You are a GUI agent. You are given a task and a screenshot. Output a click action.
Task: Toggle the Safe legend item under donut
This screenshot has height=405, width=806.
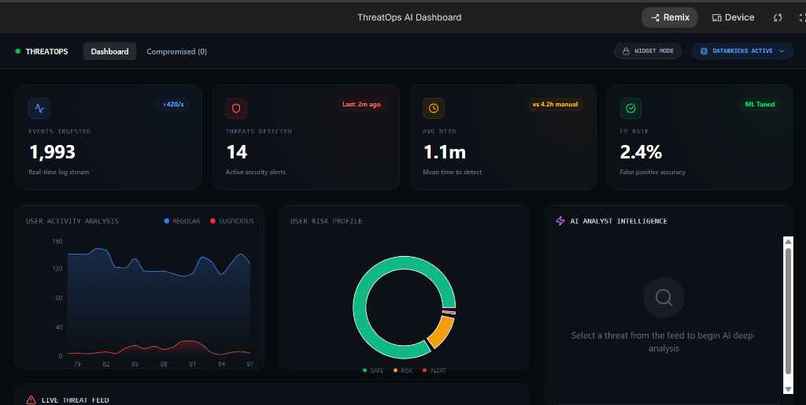pos(373,371)
